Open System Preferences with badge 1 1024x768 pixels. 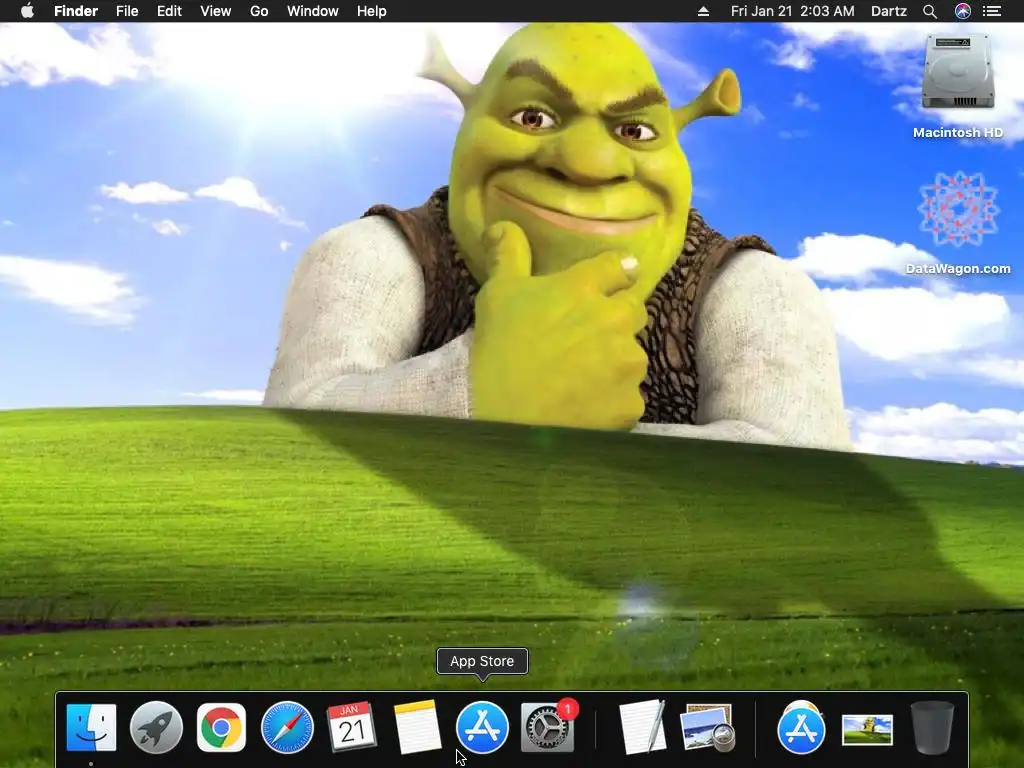(x=549, y=727)
